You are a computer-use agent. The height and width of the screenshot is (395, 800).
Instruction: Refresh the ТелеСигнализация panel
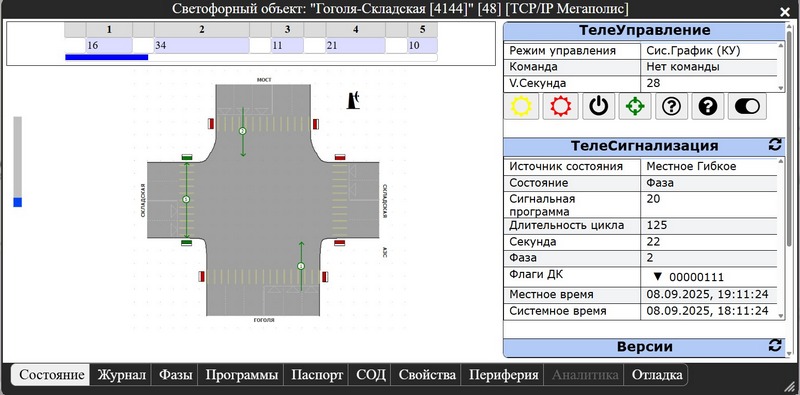tap(774, 145)
